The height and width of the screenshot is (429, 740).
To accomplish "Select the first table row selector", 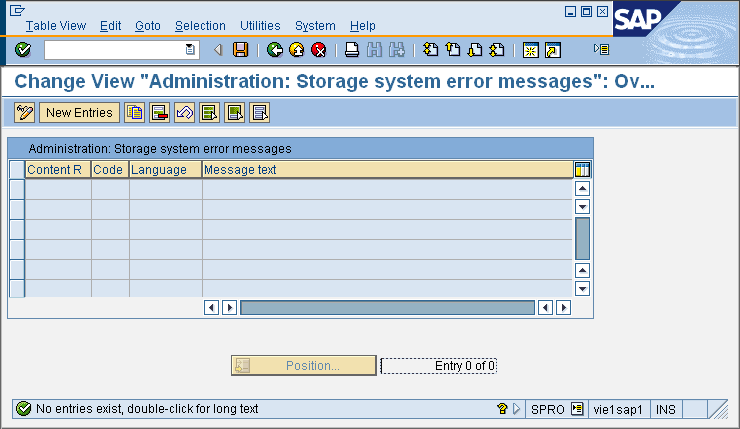I will 16,189.
